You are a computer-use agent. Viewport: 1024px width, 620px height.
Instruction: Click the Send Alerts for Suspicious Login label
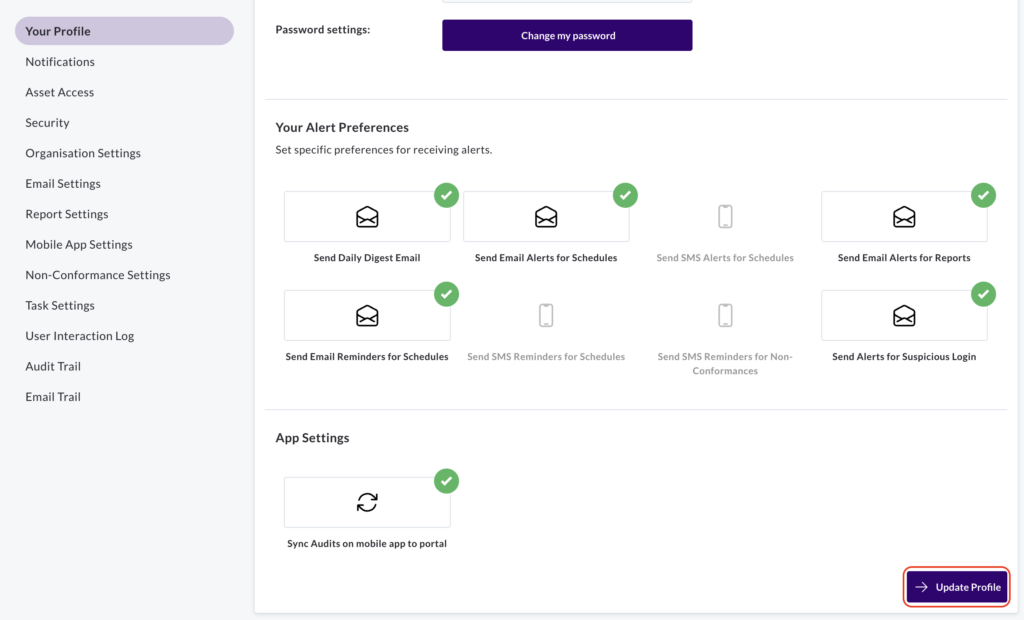(x=904, y=357)
